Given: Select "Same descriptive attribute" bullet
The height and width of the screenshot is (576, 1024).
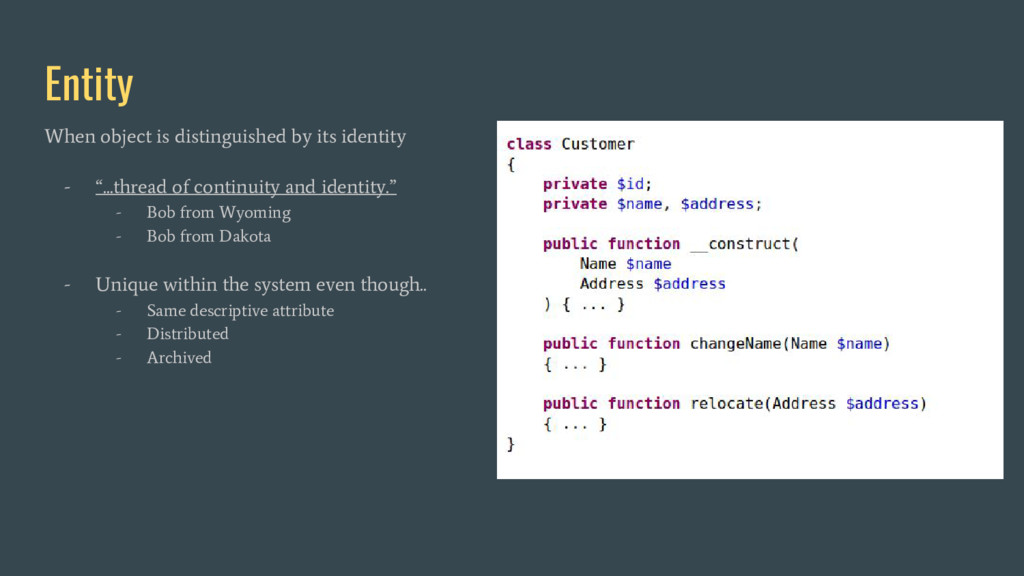Looking at the screenshot, I should pos(240,311).
